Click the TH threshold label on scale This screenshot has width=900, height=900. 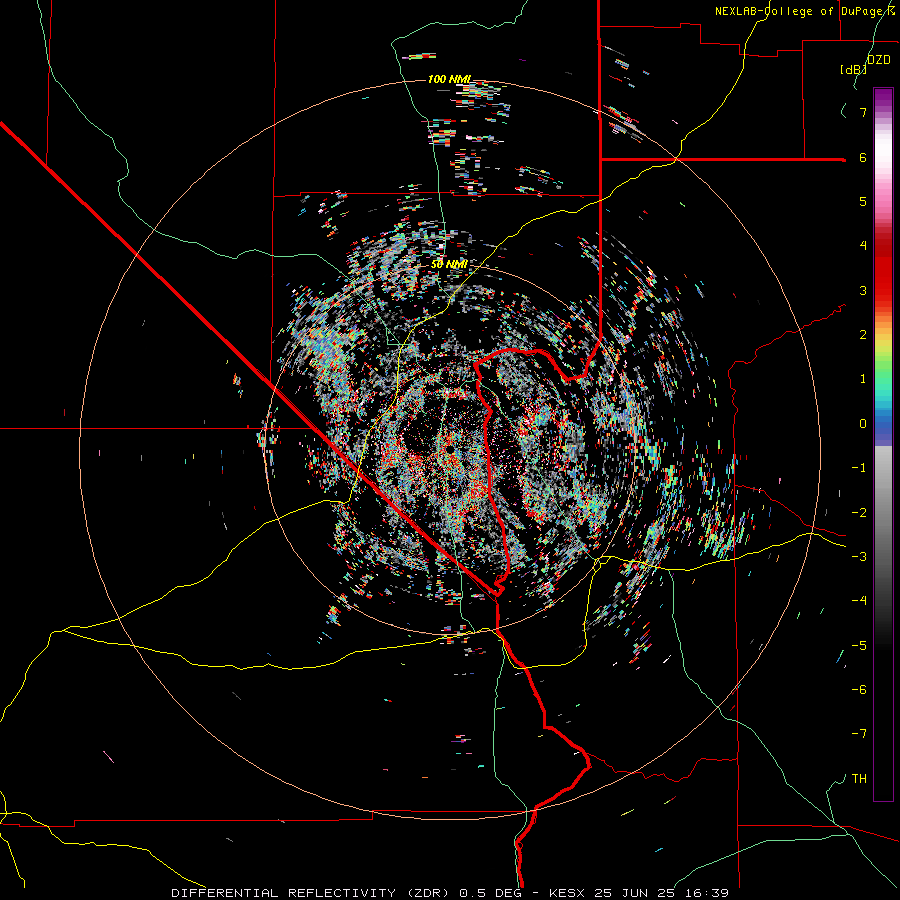859,779
